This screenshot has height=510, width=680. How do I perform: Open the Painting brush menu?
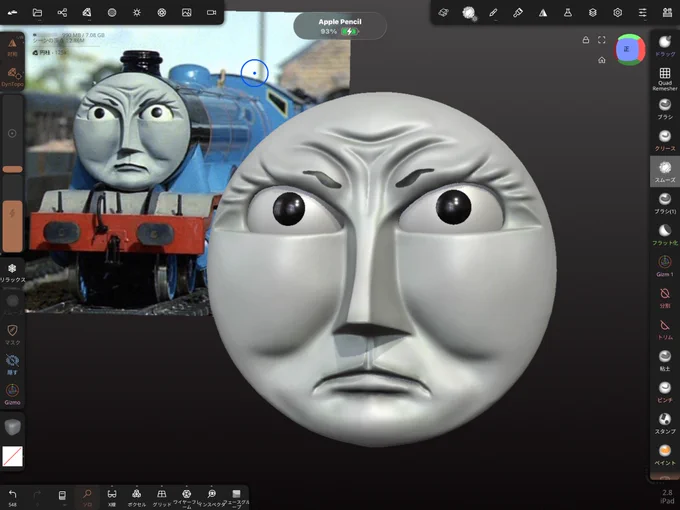(x=518, y=13)
